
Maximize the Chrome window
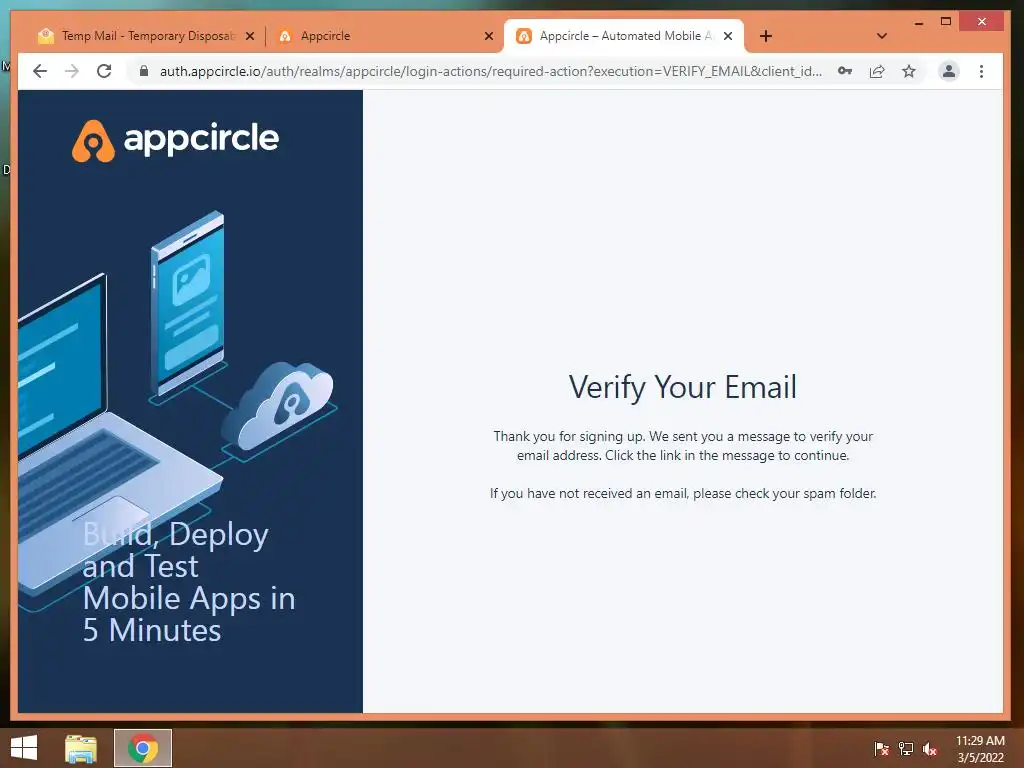[946, 22]
